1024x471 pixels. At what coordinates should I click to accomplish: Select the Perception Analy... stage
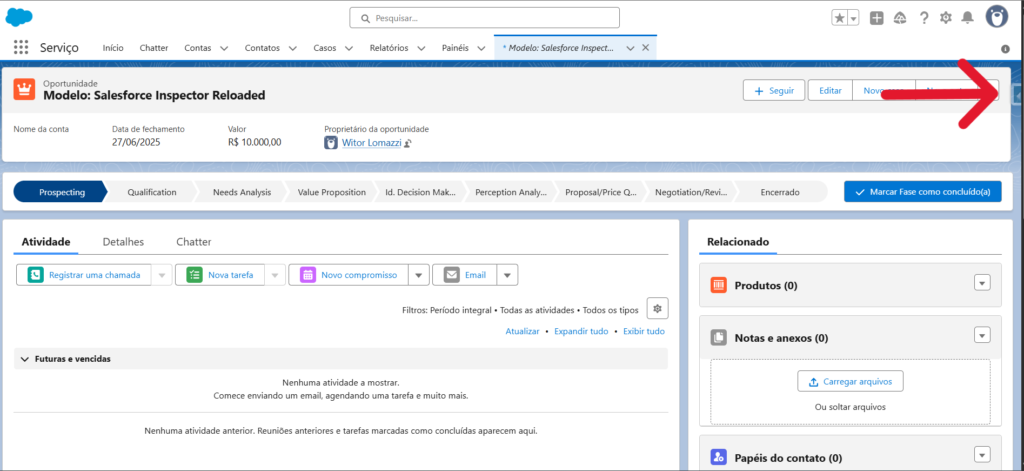click(x=511, y=192)
